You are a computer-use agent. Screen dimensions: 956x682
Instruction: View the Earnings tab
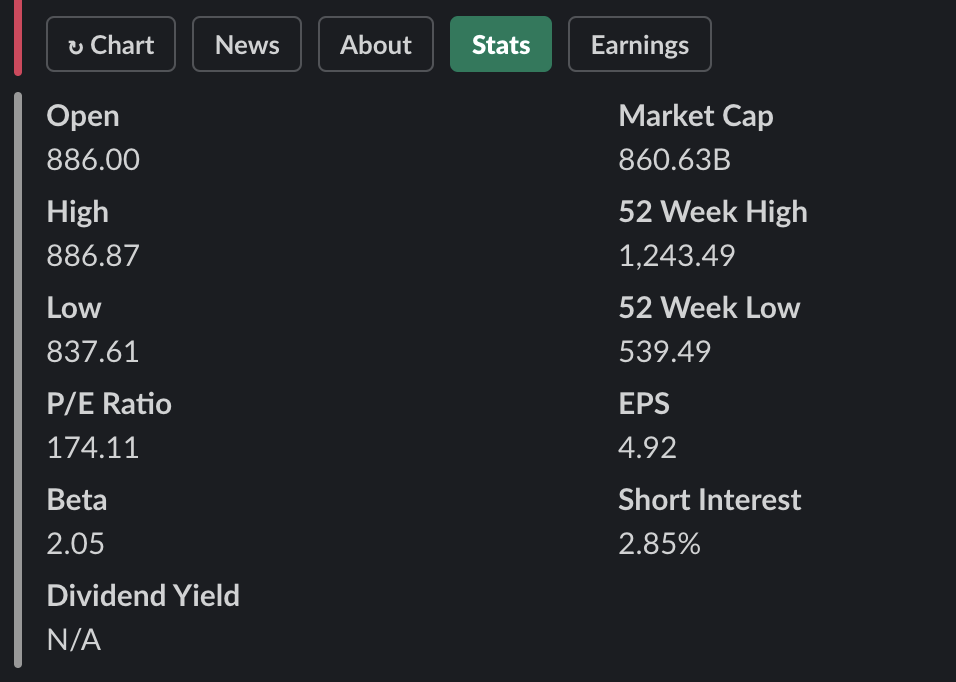click(x=640, y=44)
